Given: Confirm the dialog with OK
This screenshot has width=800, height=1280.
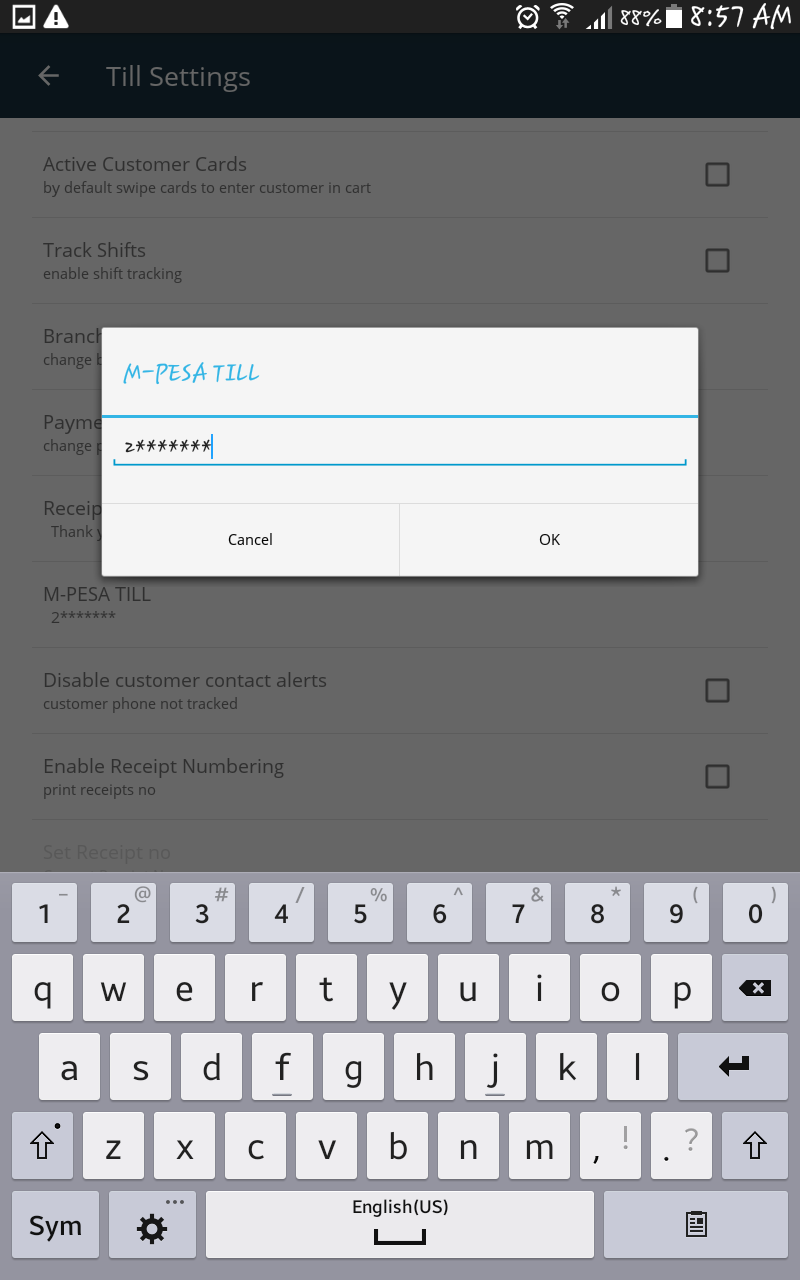Looking at the screenshot, I should [549, 540].
